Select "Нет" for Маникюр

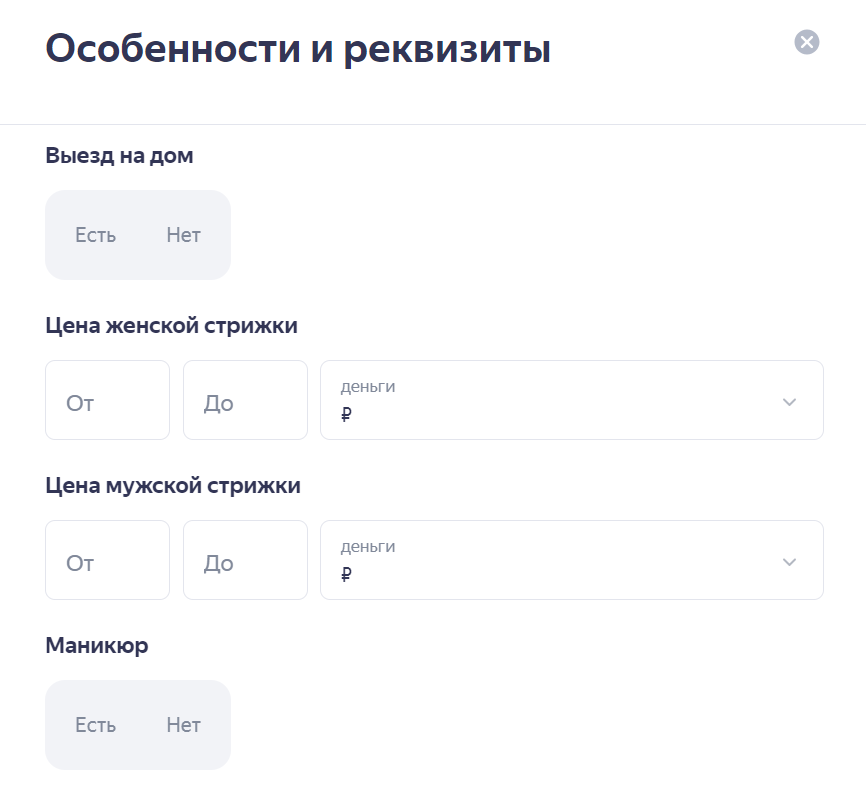click(183, 725)
